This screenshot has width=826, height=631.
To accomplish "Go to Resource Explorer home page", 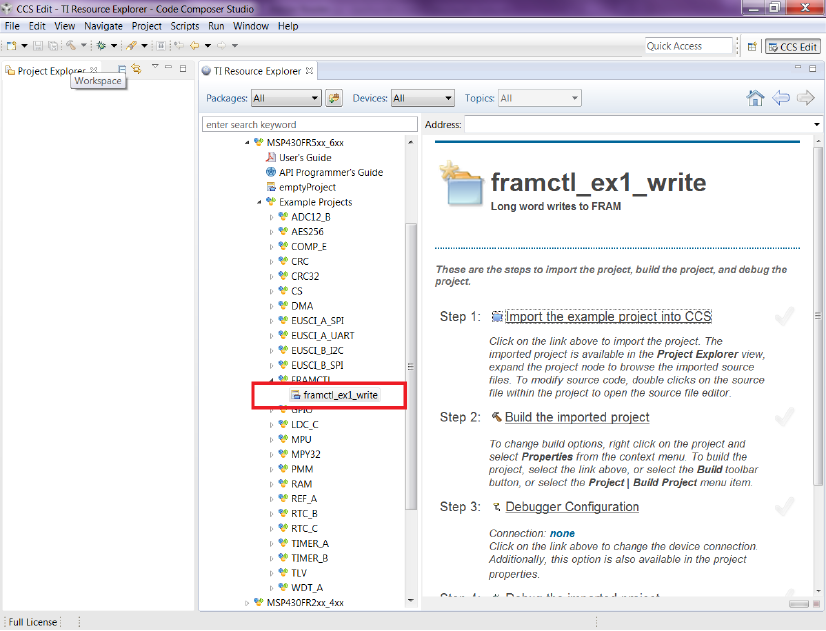I will (755, 98).
